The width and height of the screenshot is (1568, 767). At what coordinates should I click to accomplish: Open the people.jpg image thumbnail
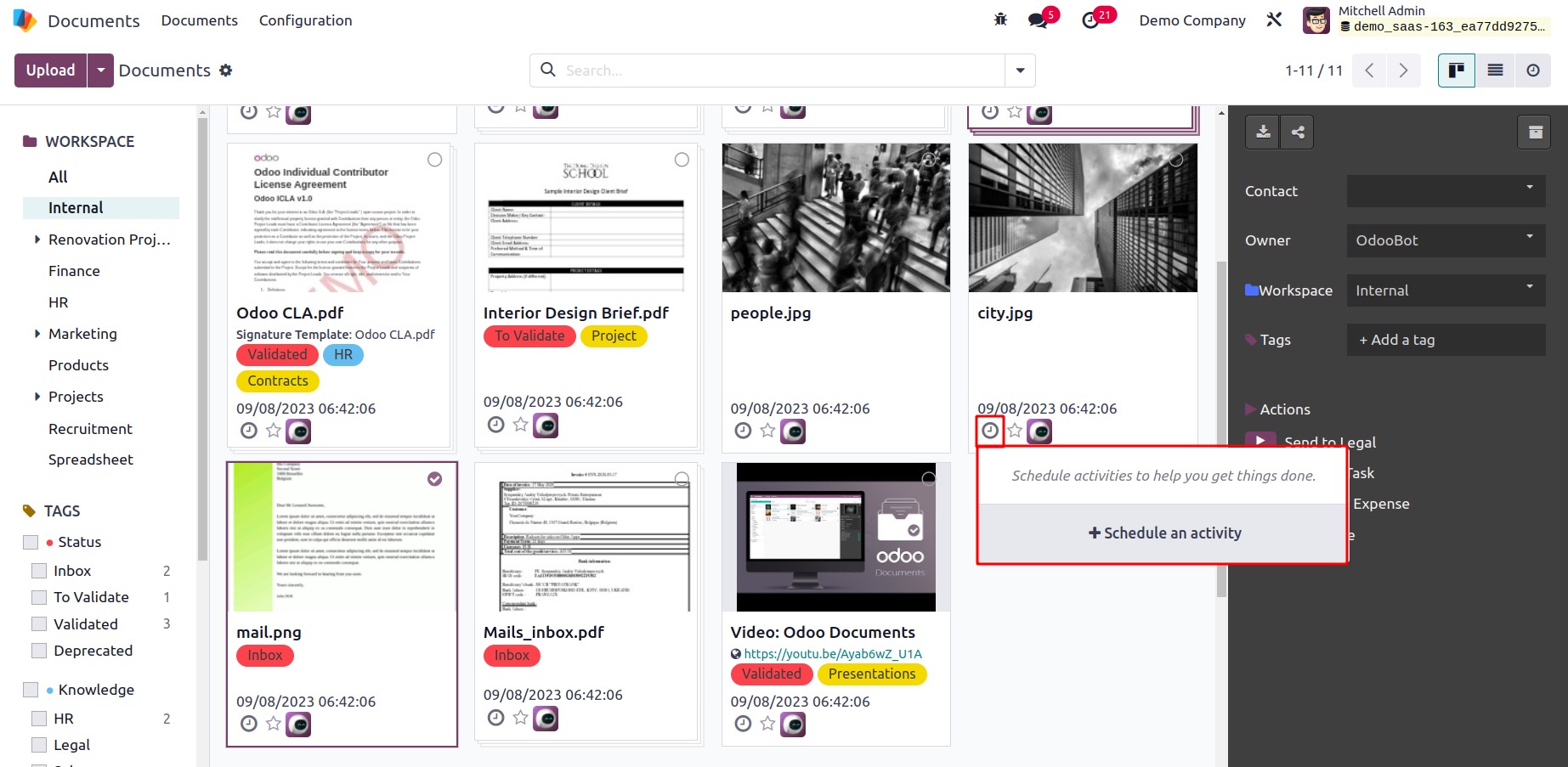tap(836, 217)
